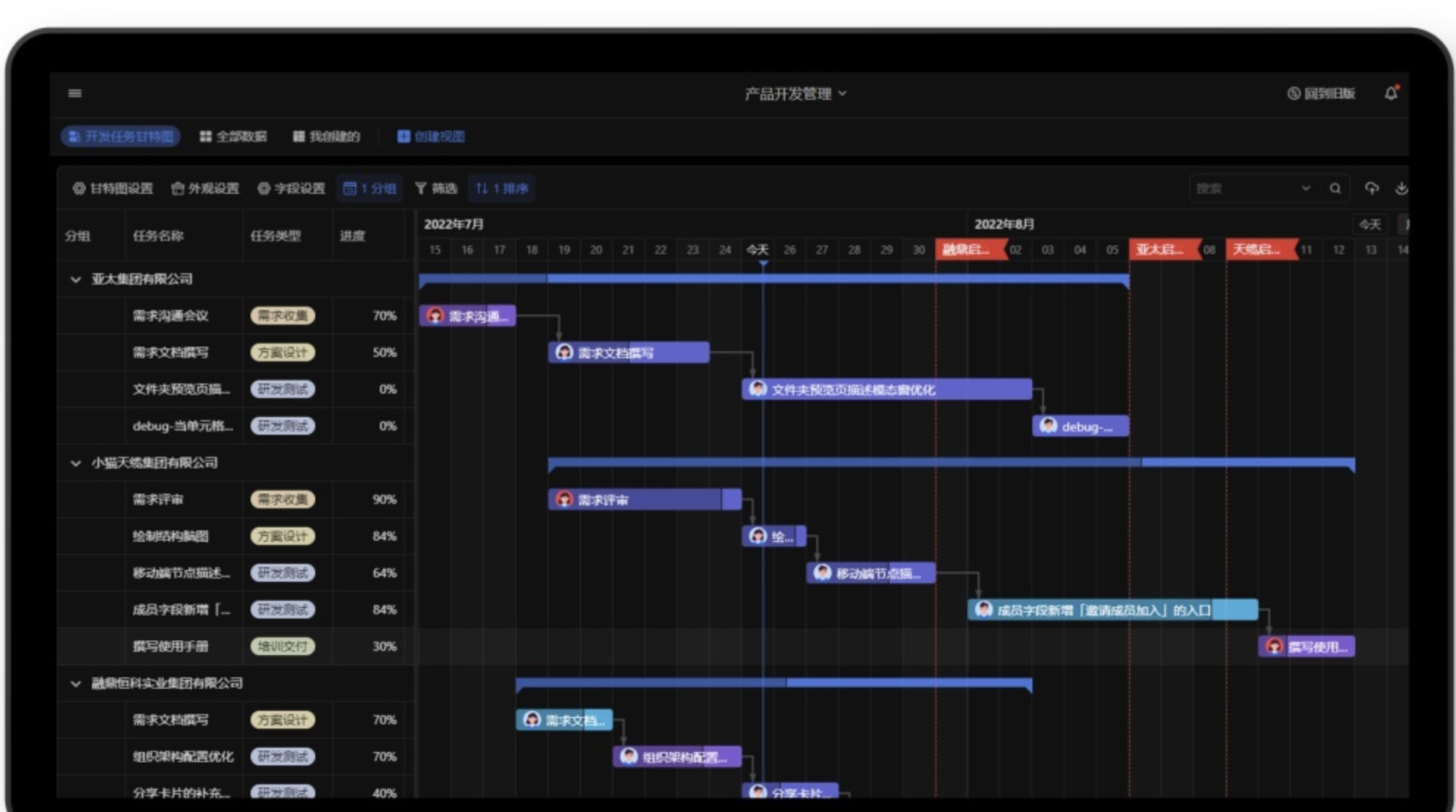
Task: Switch to the 我创建的 view tab
Action: [326, 137]
